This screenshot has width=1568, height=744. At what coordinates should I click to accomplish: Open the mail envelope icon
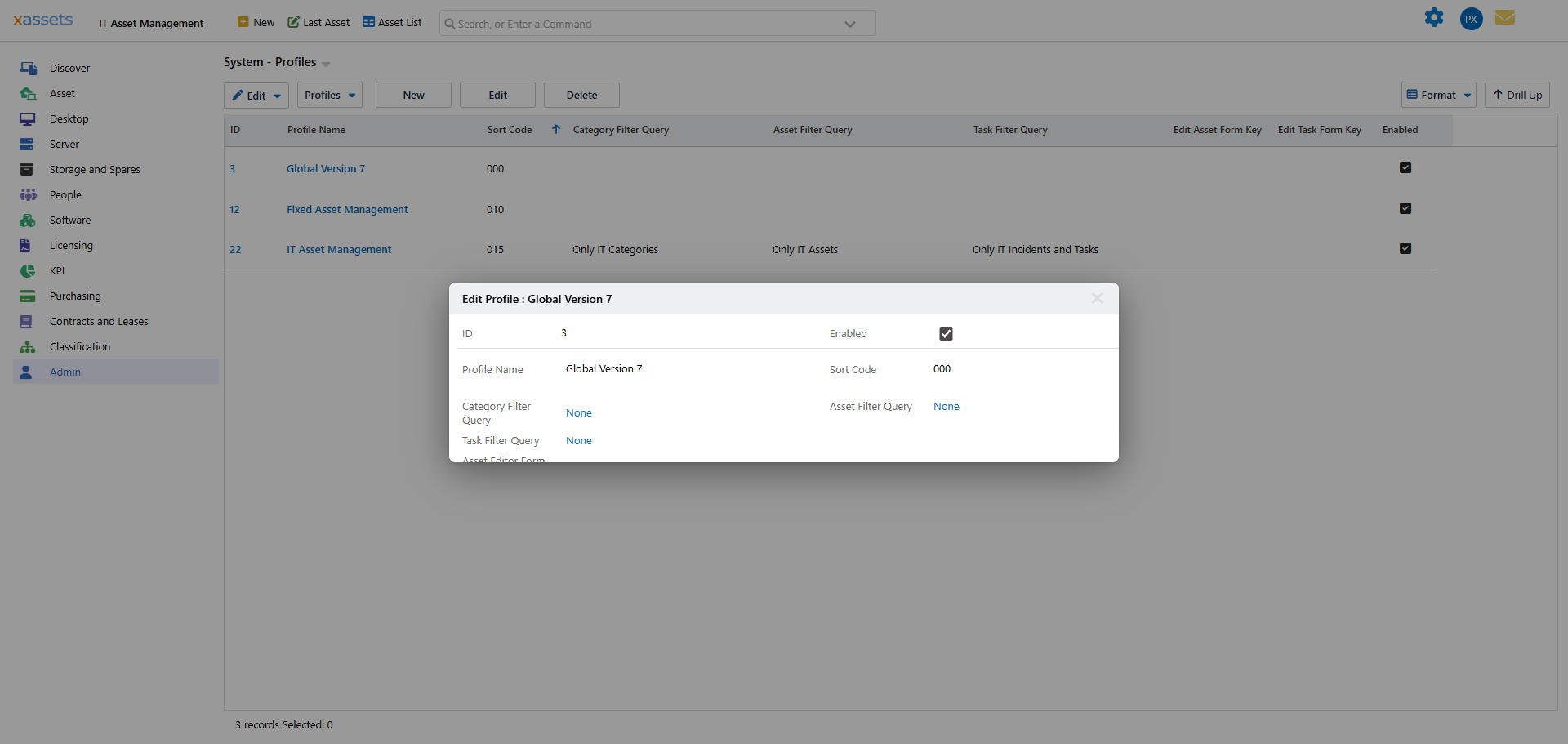[x=1505, y=17]
